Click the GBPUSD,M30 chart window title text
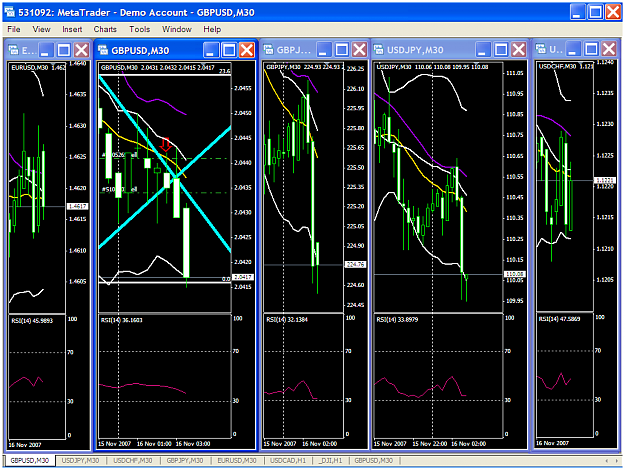The width and height of the screenshot is (625, 470). click(x=140, y=51)
